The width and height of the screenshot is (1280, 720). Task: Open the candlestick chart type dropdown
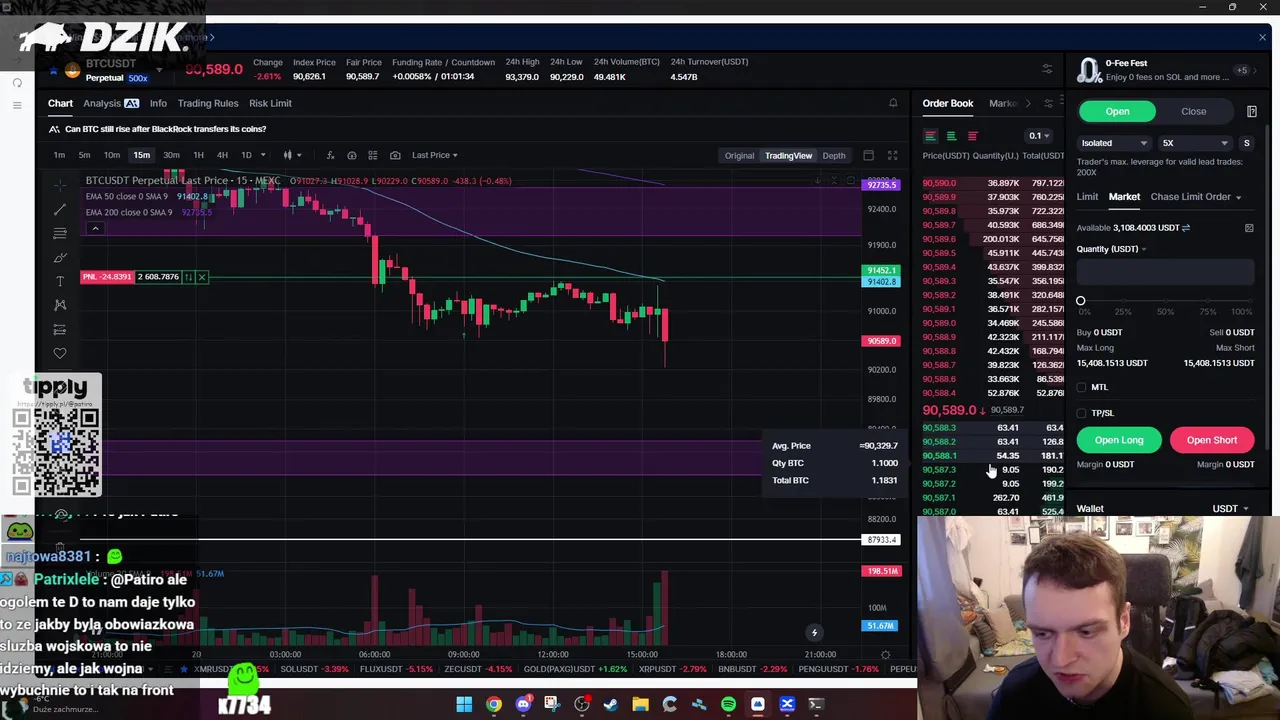tap(291, 155)
